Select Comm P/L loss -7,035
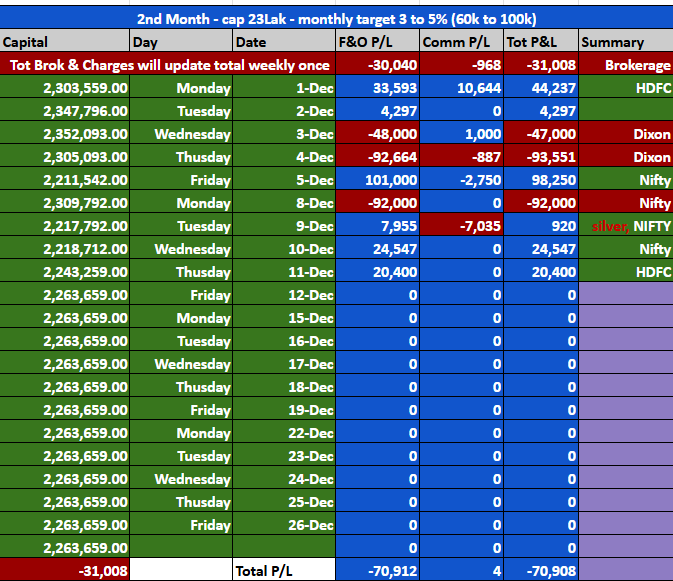Image resolution: width=673 pixels, height=581 pixels. click(461, 226)
